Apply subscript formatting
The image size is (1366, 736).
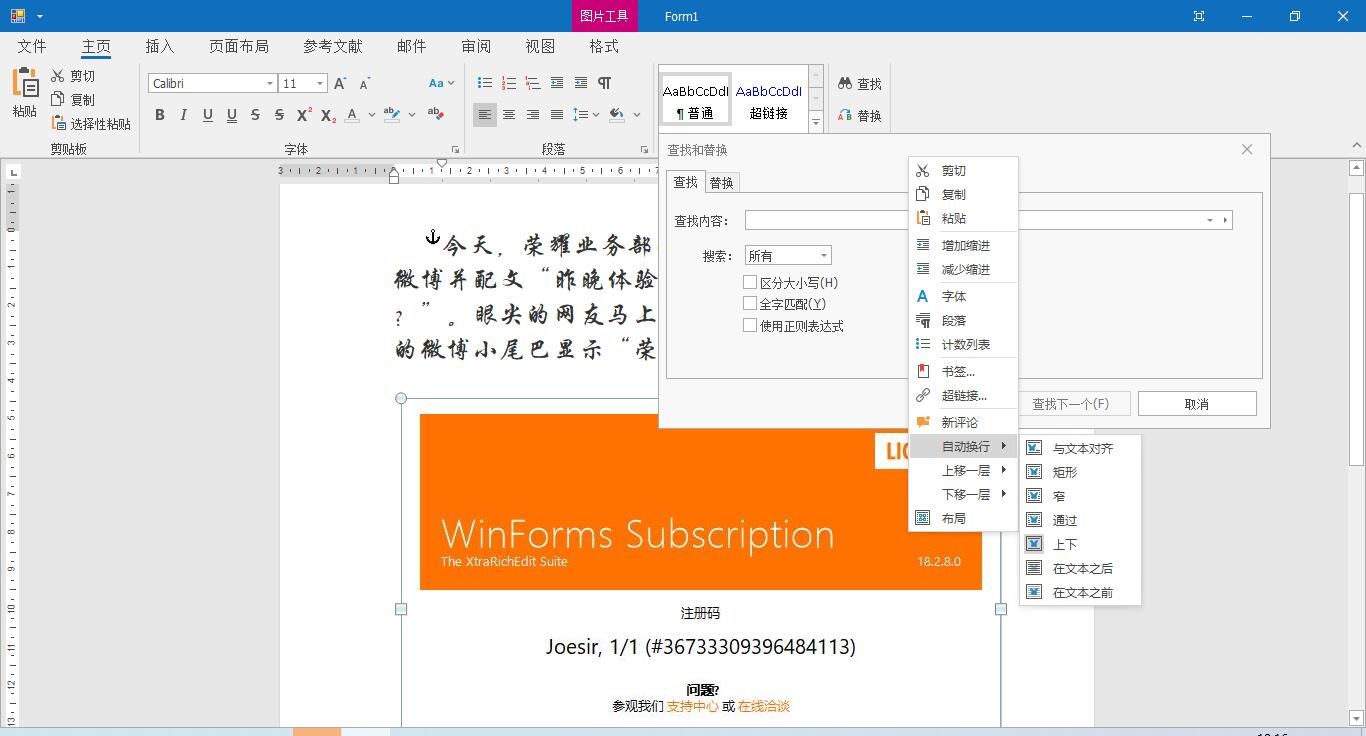(327, 115)
